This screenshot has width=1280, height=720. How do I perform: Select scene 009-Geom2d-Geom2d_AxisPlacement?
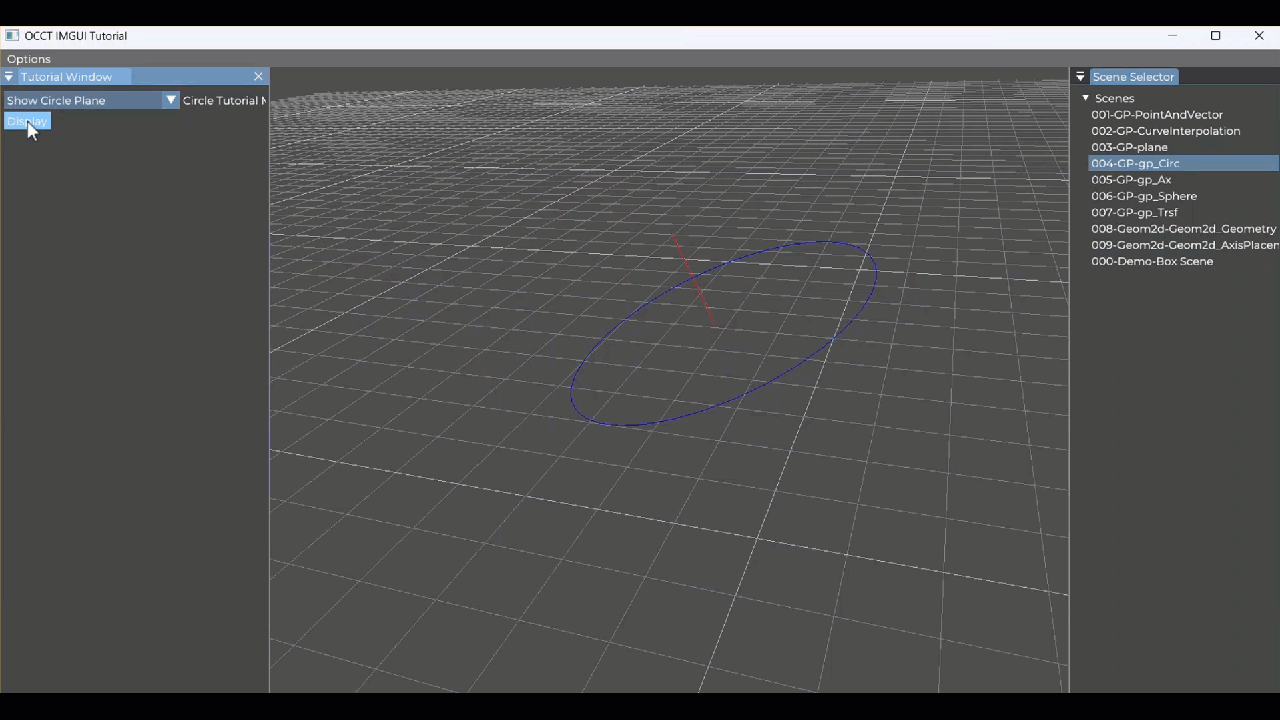(x=1183, y=245)
